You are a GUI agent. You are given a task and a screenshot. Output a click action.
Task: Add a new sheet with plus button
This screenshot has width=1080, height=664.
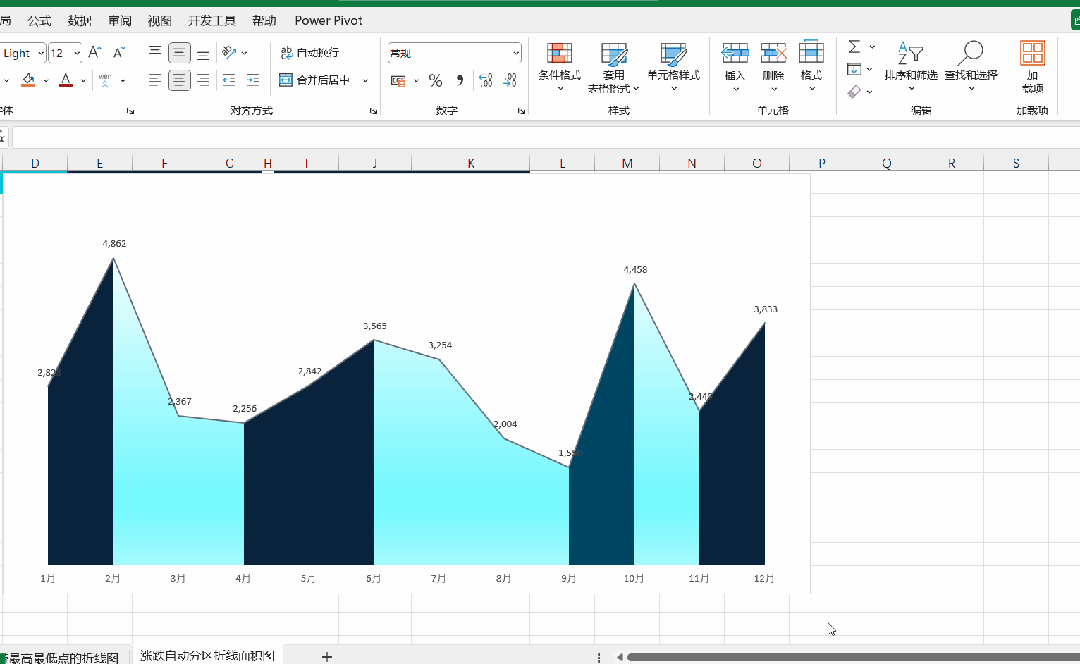pyautogui.click(x=327, y=657)
